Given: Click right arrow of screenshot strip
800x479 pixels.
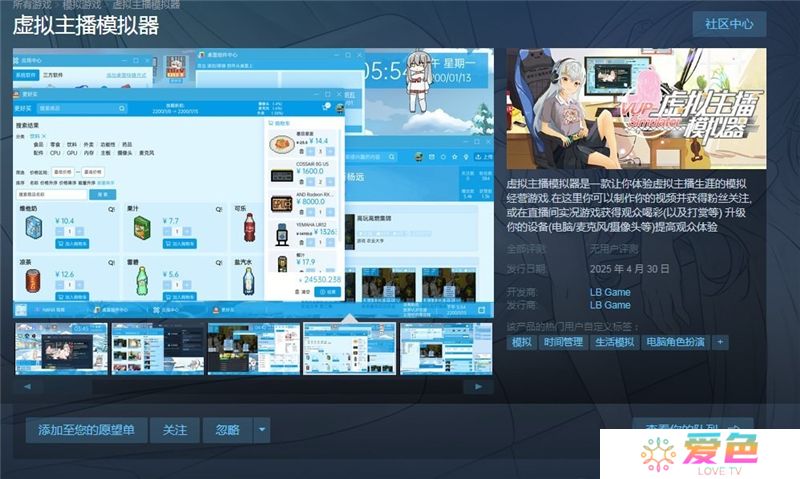Looking at the screenshot, I should 479,387.
